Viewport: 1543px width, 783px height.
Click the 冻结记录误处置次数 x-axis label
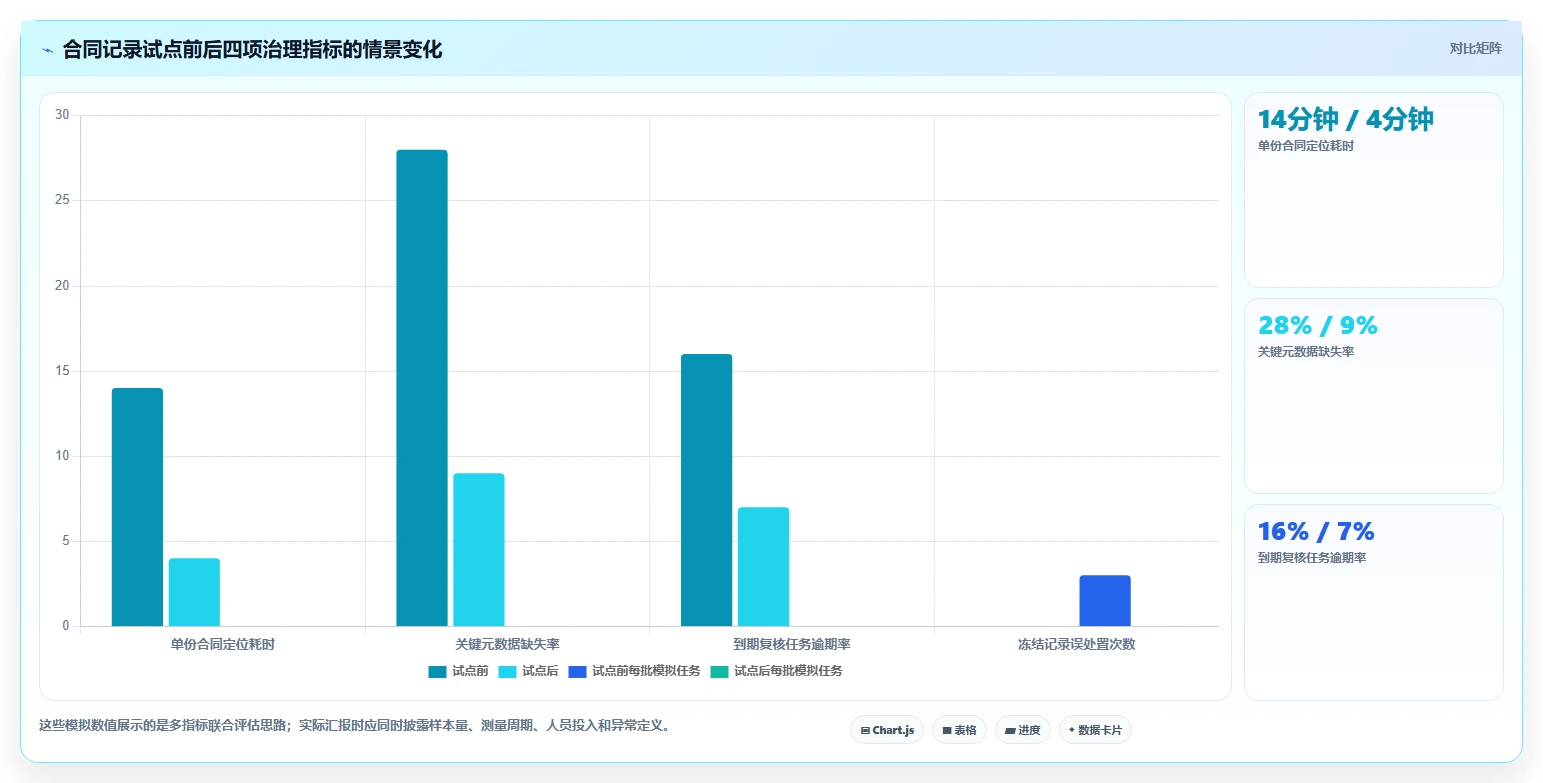(x=1077, y=645)
